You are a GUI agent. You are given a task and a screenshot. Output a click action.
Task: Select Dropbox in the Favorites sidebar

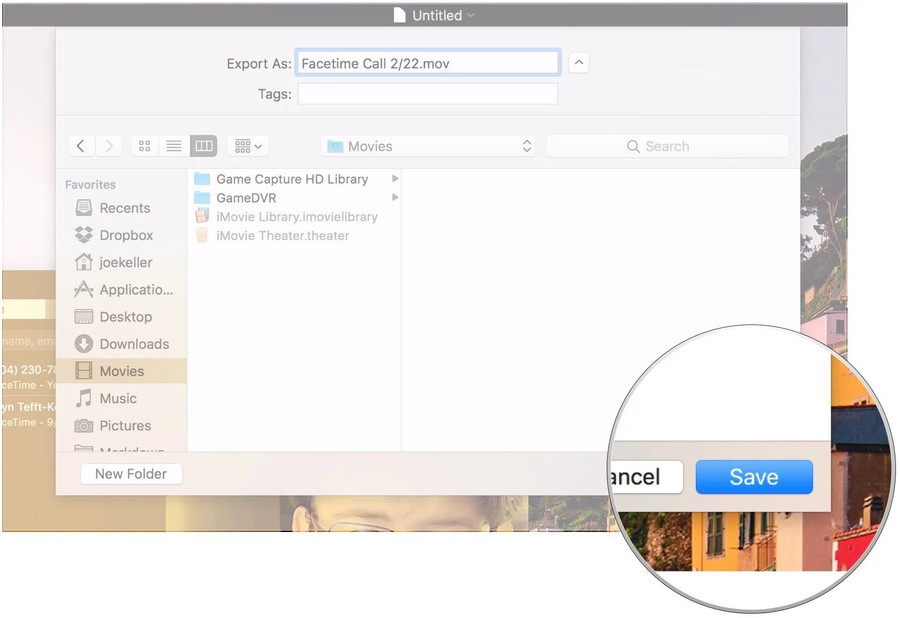point(124,235)
